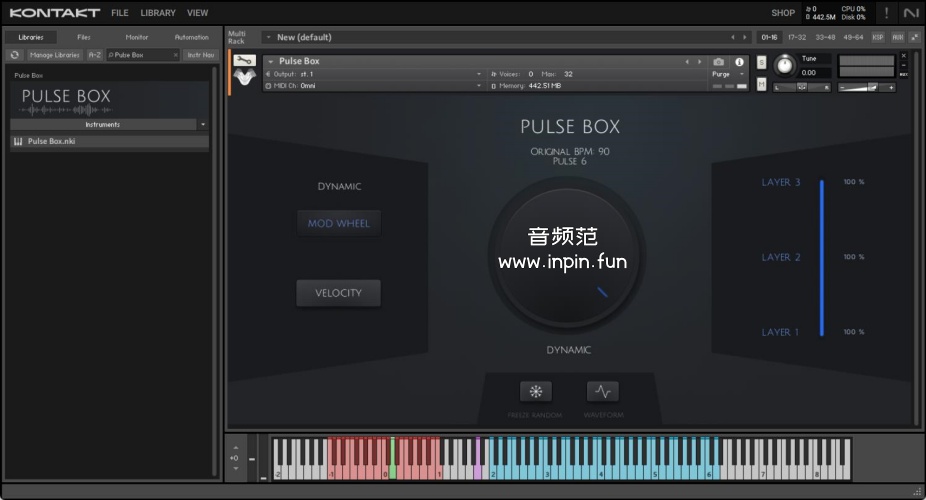
Task: Select rack page 49-64
Action: click(x=853, y=37)
